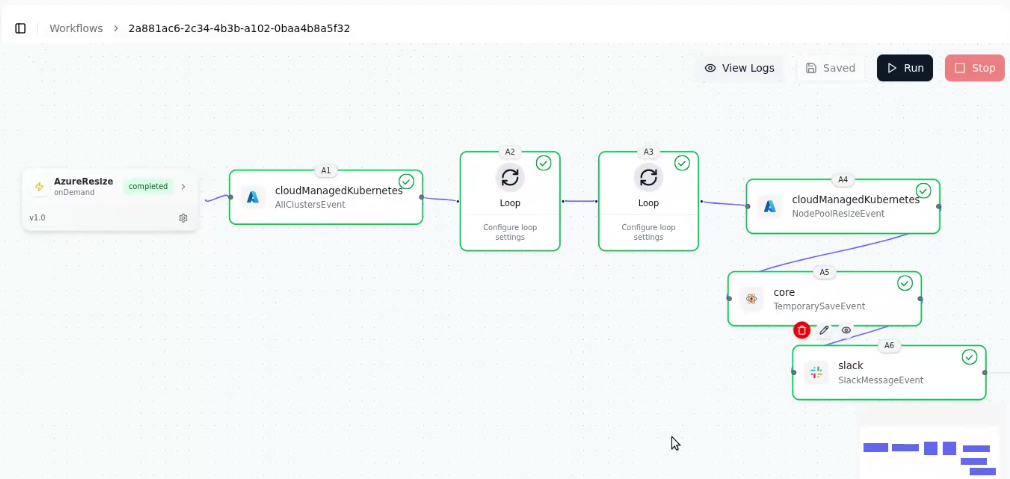
Task: Click the Azure icon on NodePoolResizeEvent node
Action: tap(770, 206)
